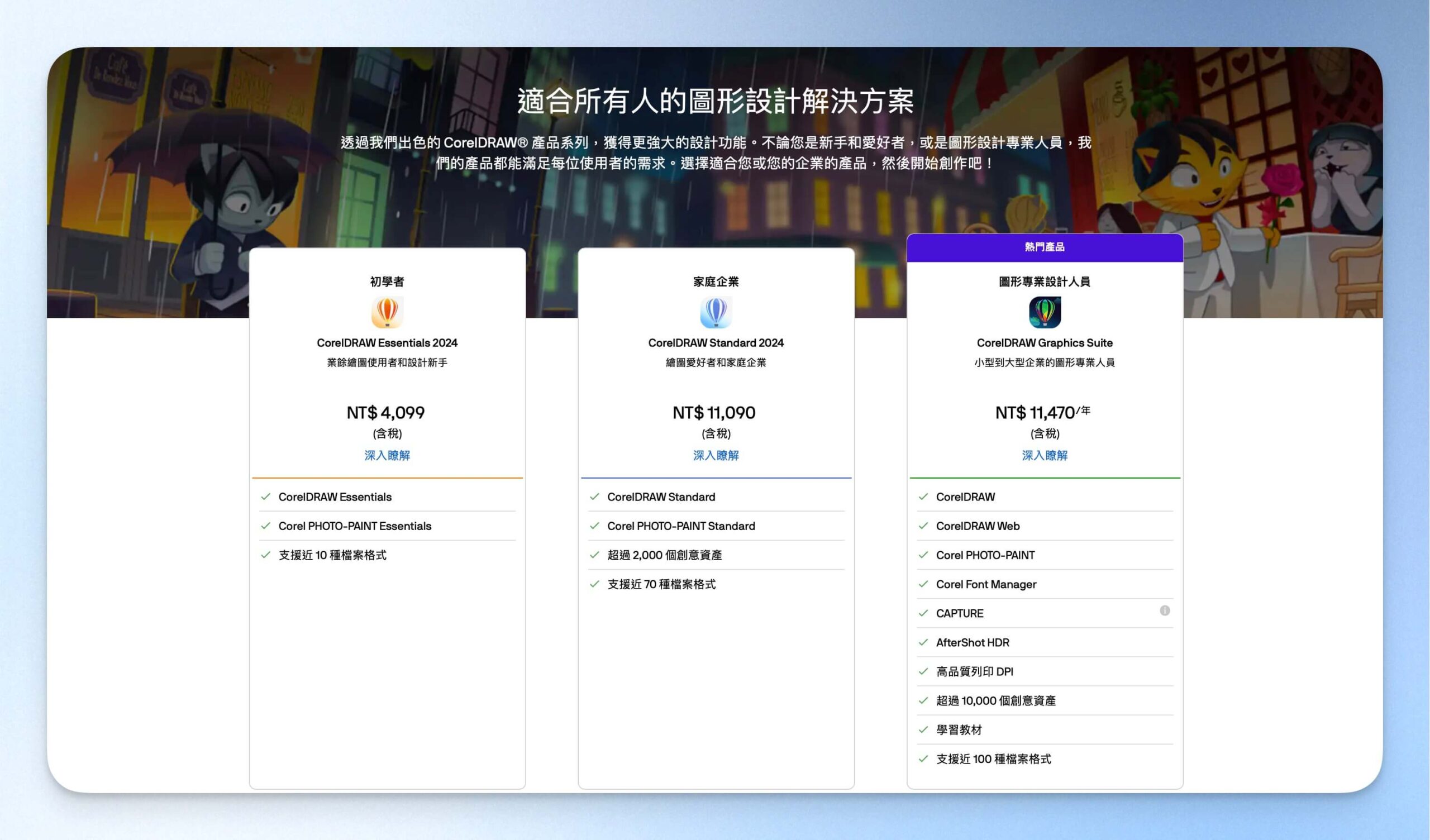Viewport: 1430px width, 840px height.
Task: Click the 超過 10,000 個創意資產 row
Action: [x=1045, y=701]
